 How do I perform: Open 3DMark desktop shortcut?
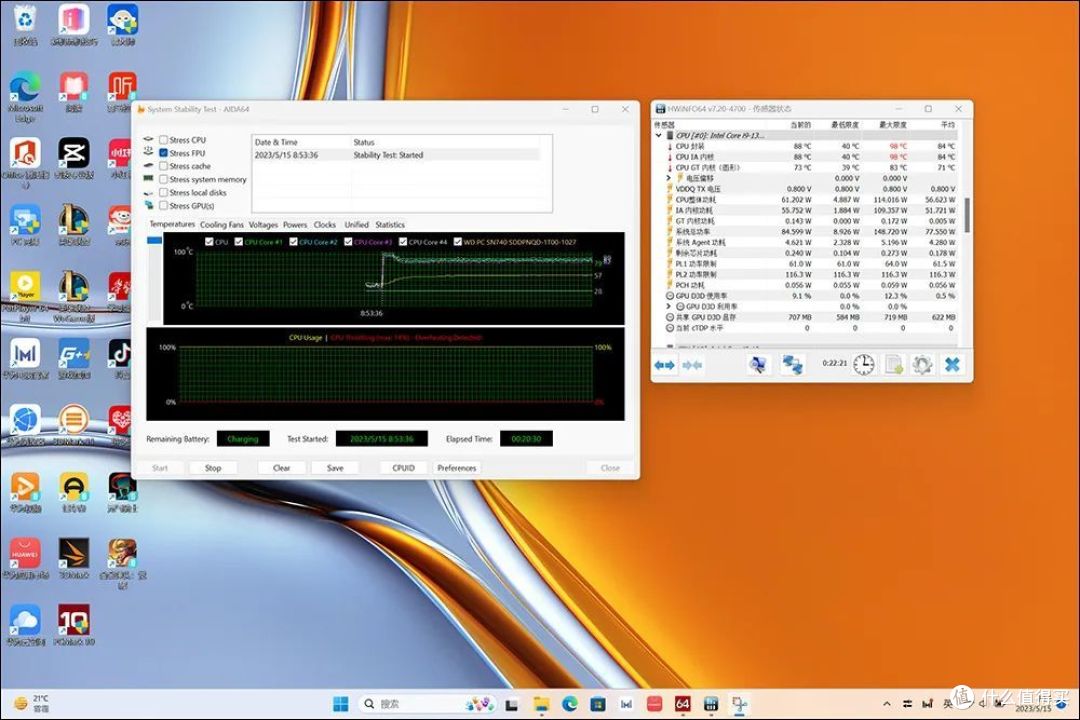[x=74, y=558]
